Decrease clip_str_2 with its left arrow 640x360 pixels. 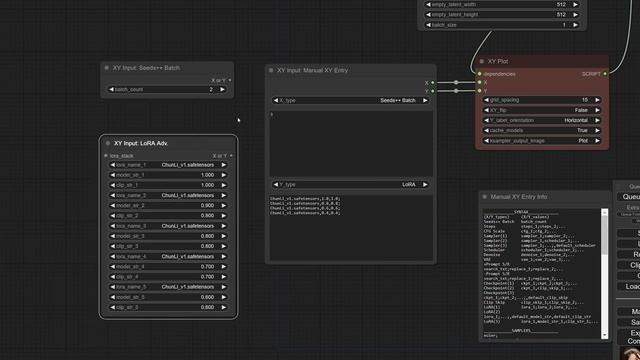[x=113, y=216]
